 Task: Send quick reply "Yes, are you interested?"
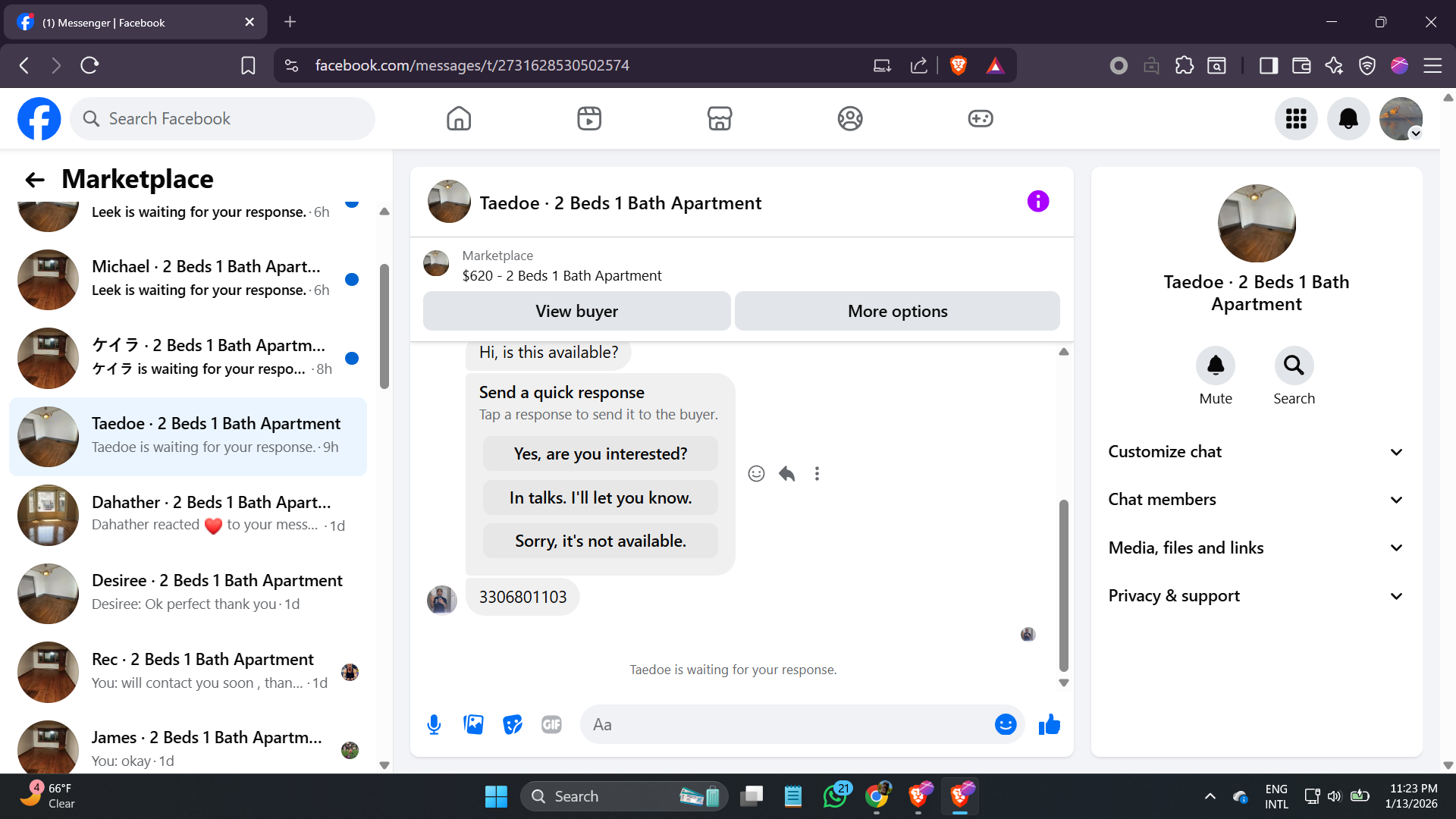coord(600,454)
